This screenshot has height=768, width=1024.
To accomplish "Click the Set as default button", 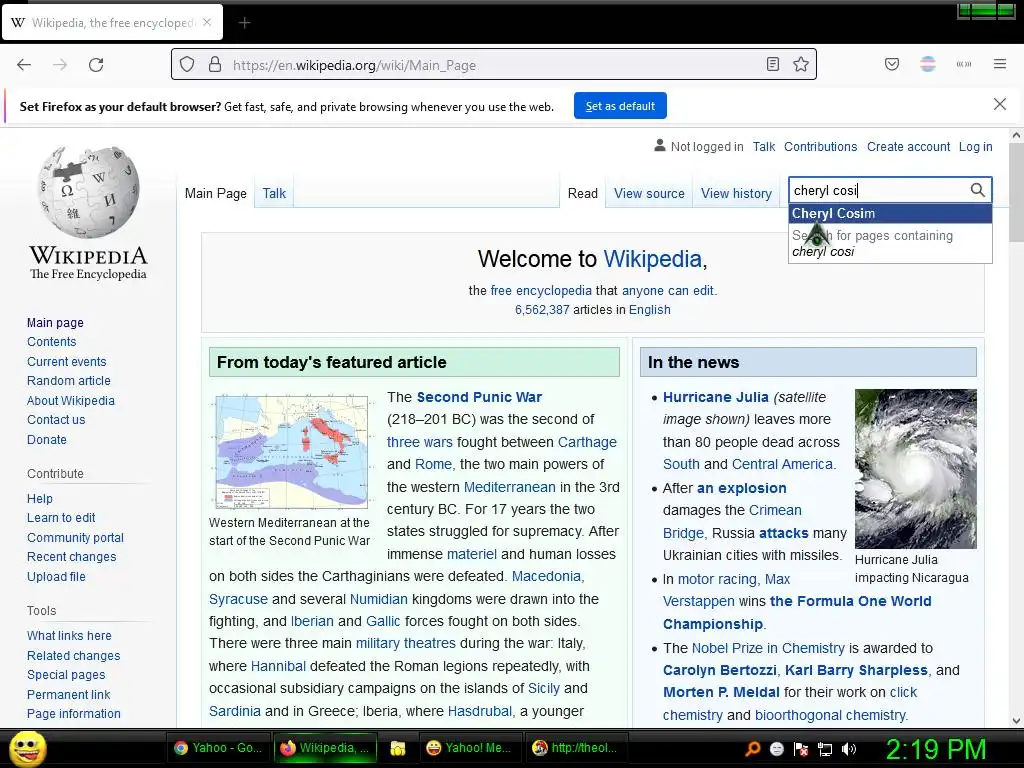I will [x=620, y=106].
